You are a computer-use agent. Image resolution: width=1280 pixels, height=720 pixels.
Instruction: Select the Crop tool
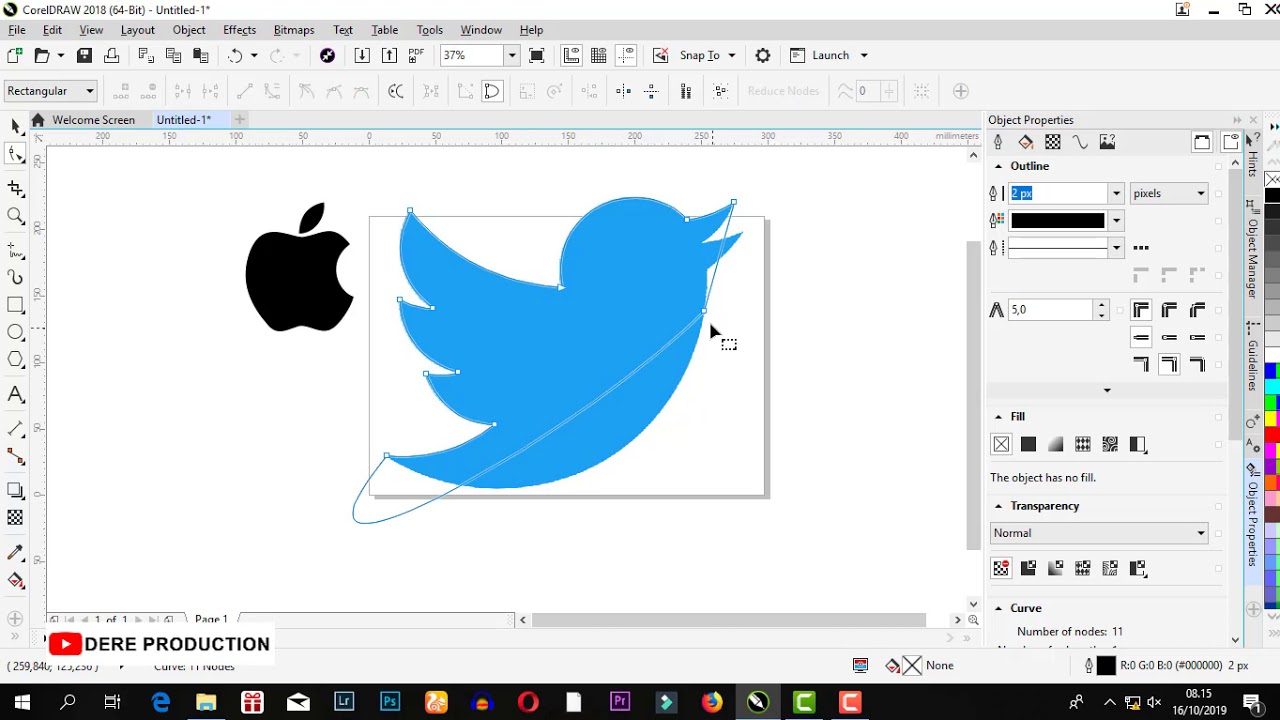tap(15, 188)
